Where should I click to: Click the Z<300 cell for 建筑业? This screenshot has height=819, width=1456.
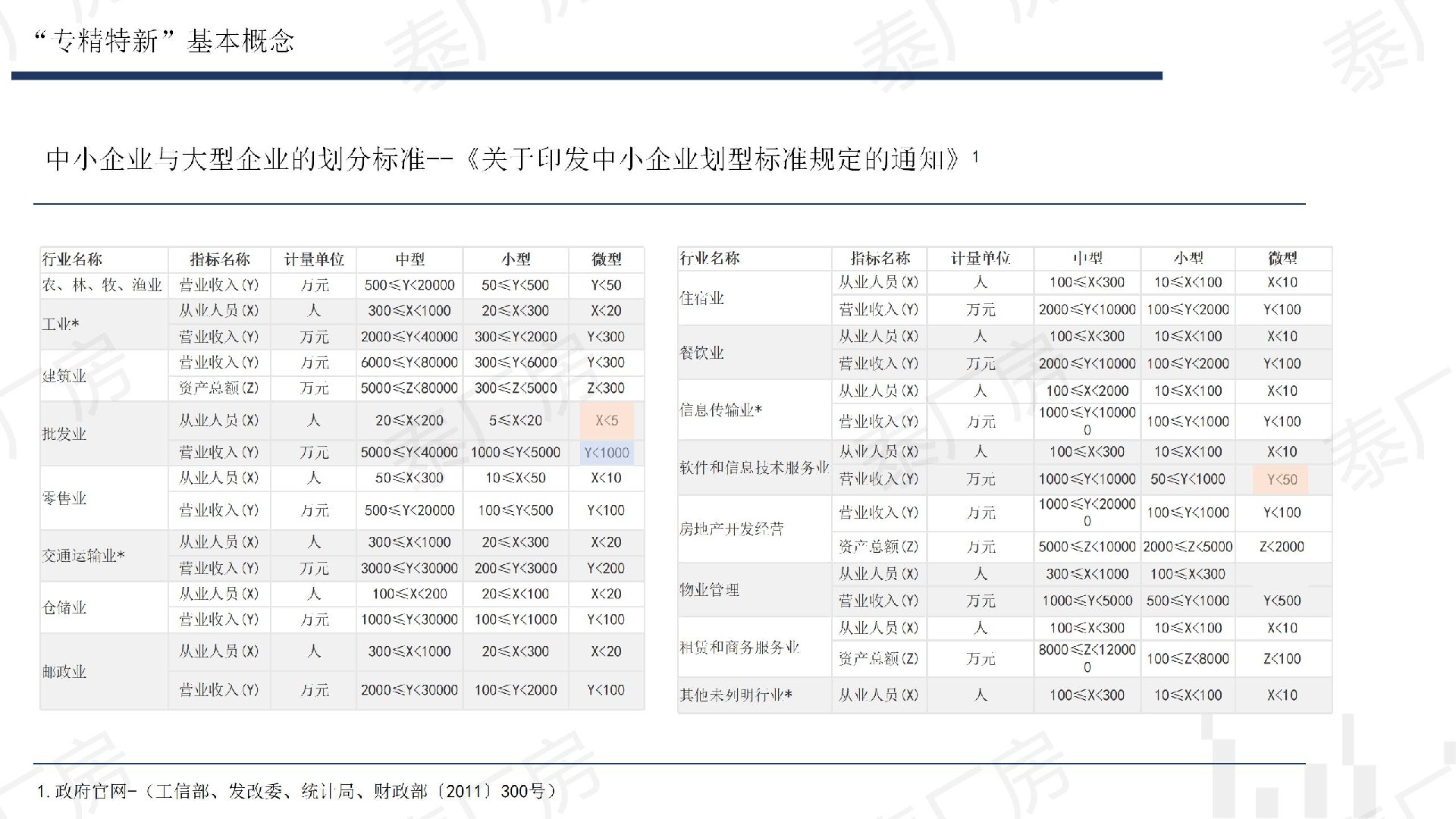pos(606,388)
